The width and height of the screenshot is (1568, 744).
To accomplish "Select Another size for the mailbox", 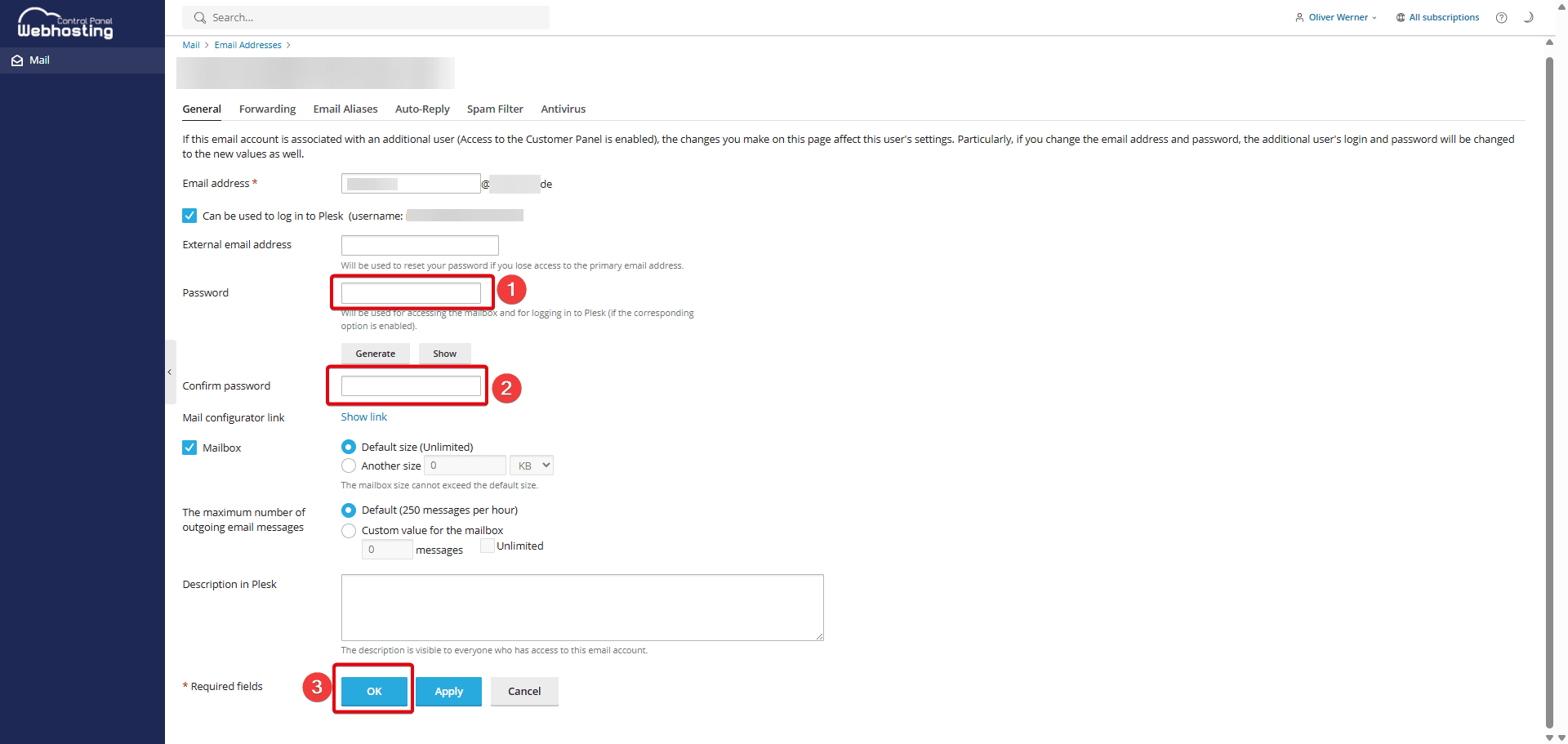I will 348,465.
